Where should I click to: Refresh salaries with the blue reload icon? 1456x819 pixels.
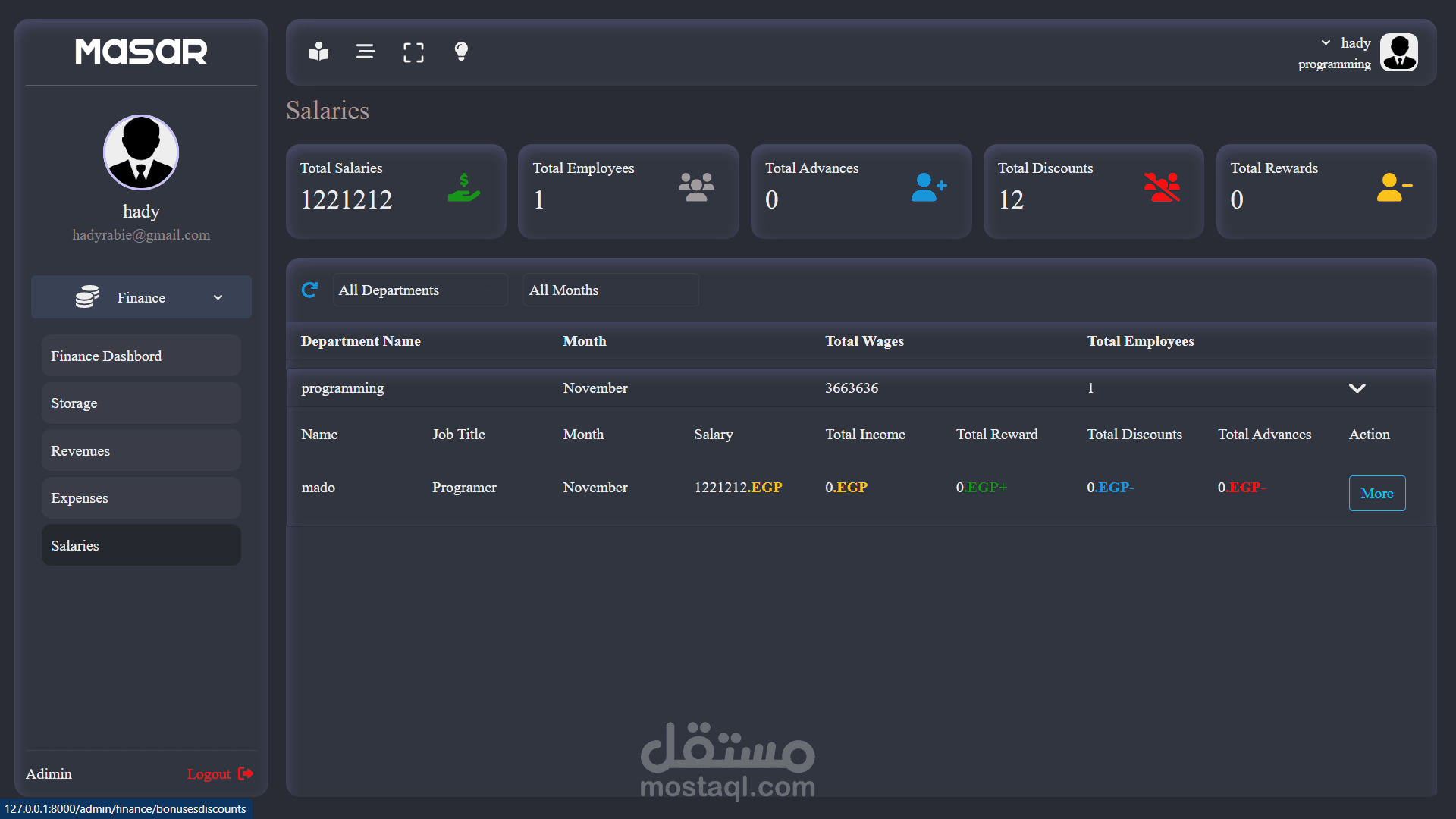pos(309,290)
